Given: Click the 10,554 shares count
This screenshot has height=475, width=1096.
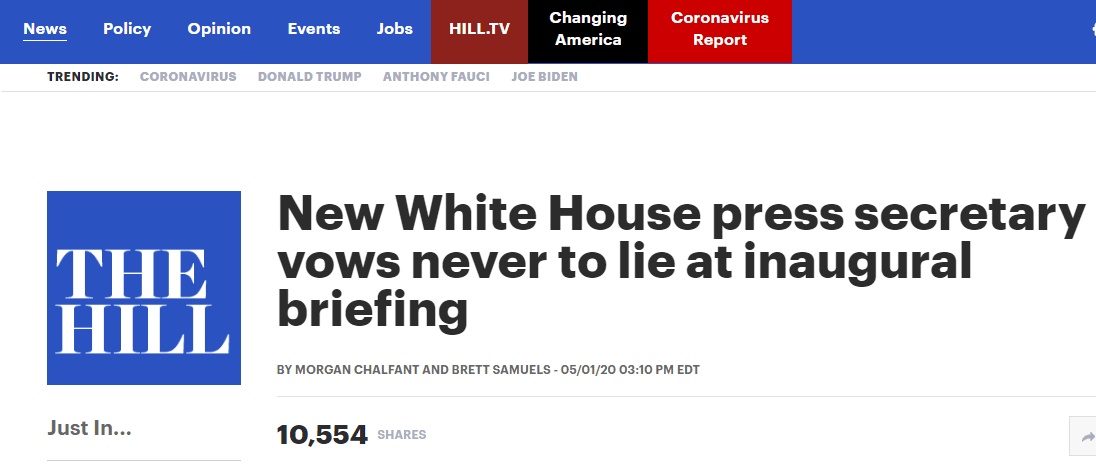Looking at the screenshot, I should 322,435.
